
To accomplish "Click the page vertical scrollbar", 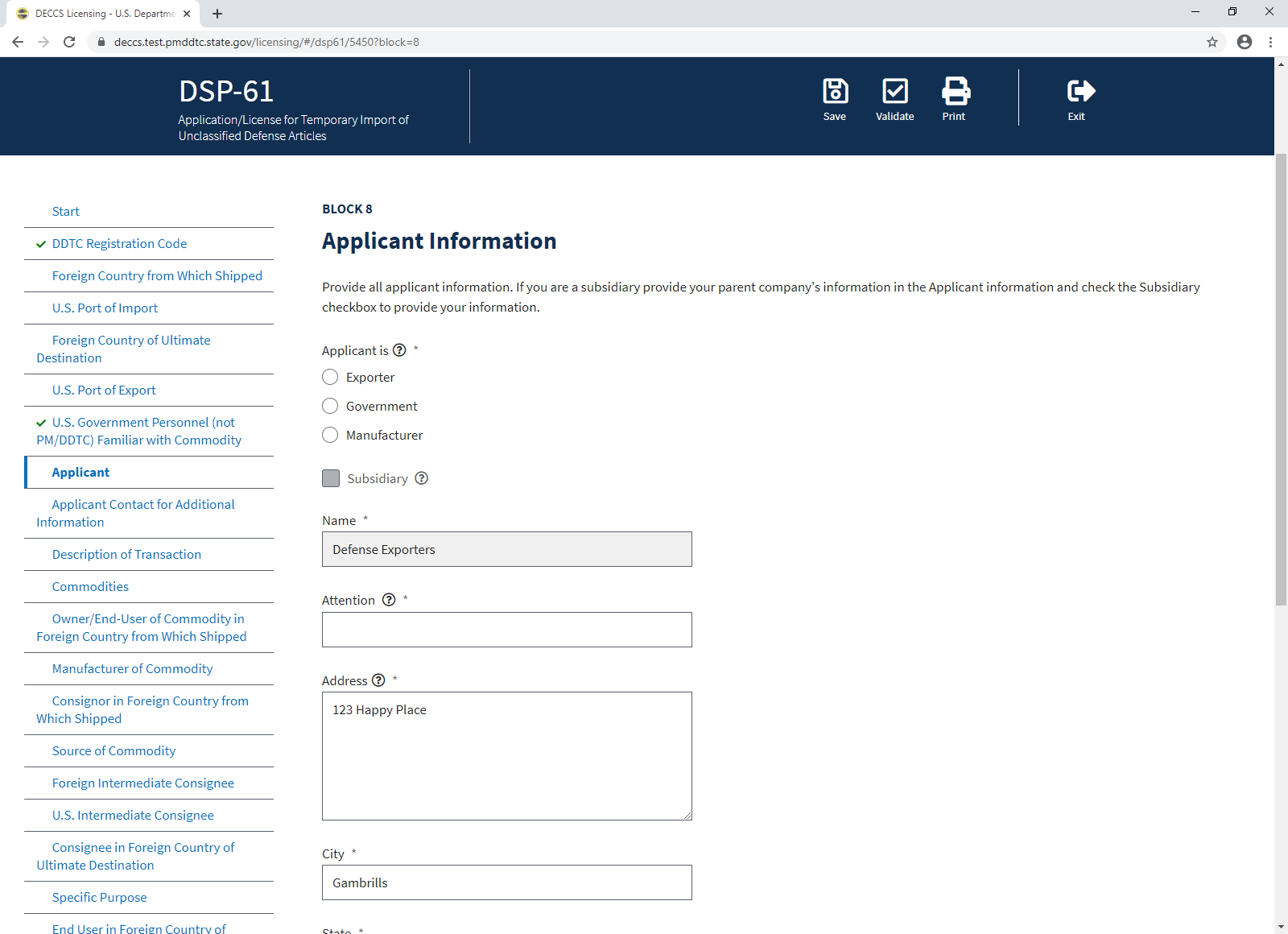I will coord(1281,378).
